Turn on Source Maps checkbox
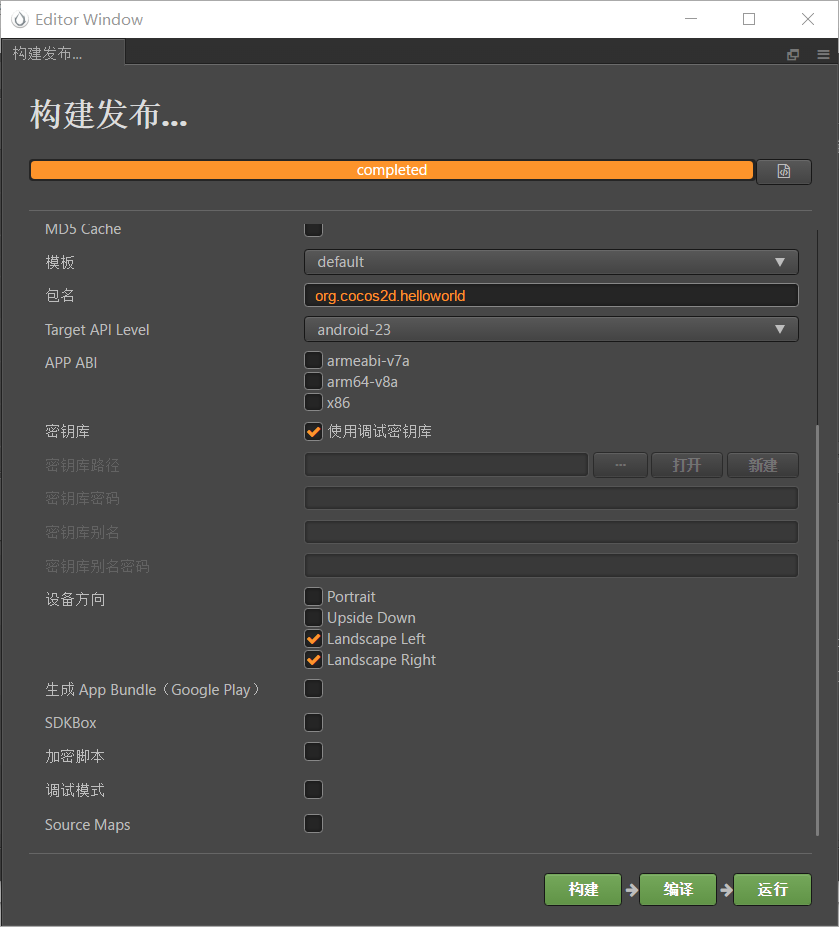This screenshot has width=839, height=927. point(313,824)
